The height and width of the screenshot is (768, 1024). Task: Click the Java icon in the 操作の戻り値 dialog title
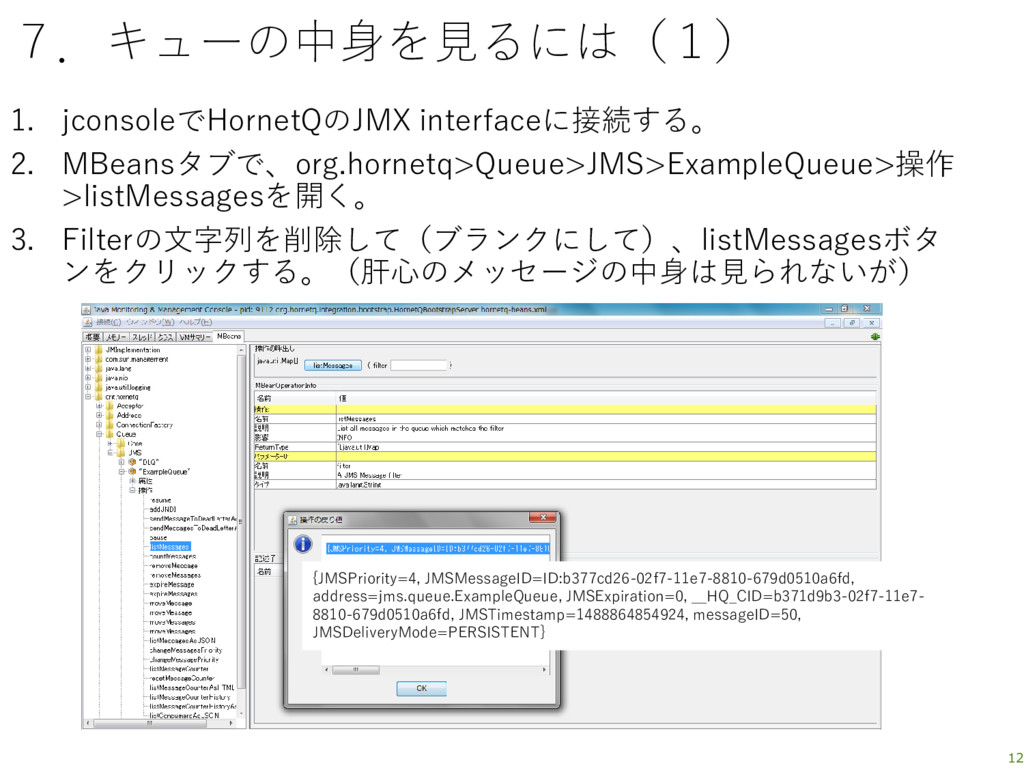click(x=293, y=520)
